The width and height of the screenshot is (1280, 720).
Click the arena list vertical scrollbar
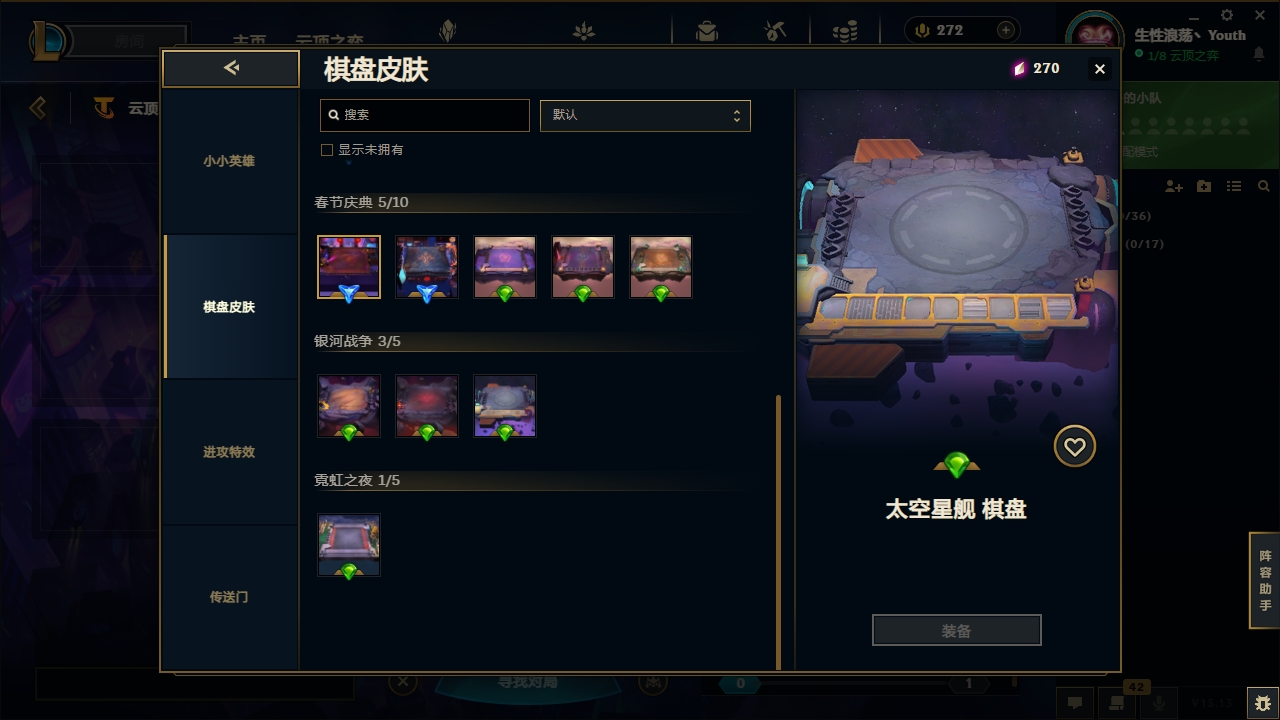pos(779,532)
